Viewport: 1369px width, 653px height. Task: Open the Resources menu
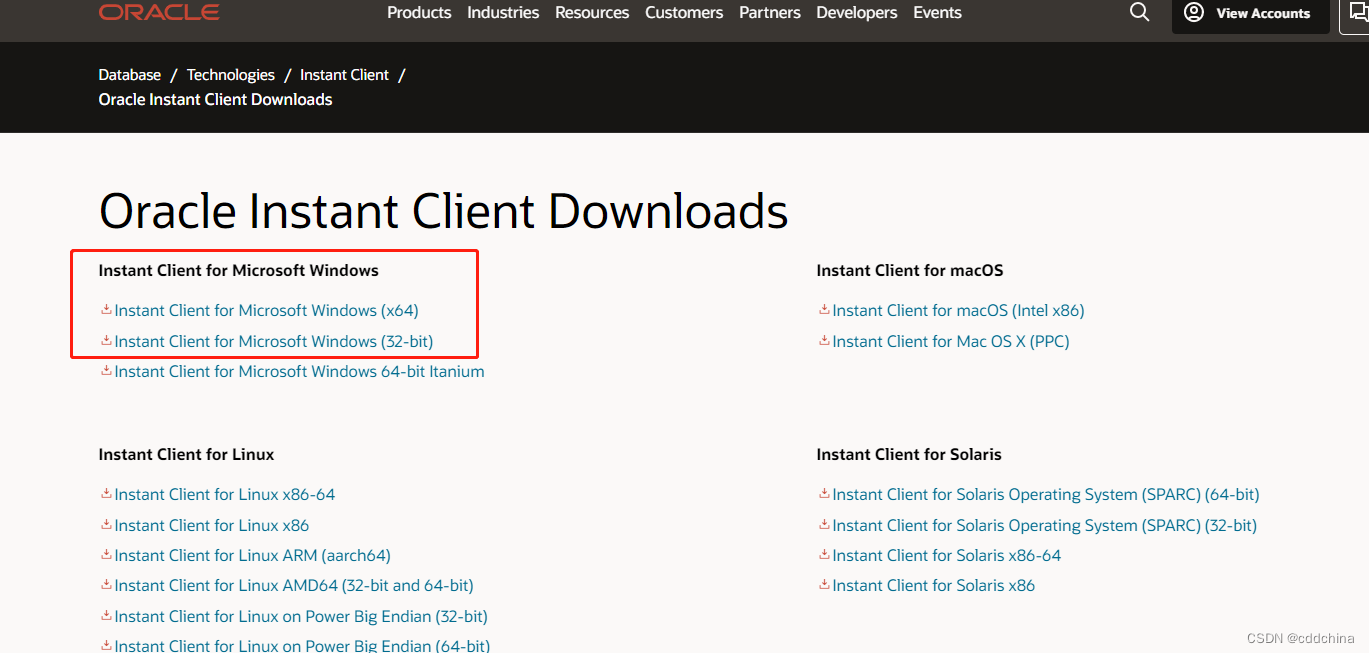pos(592,12)
